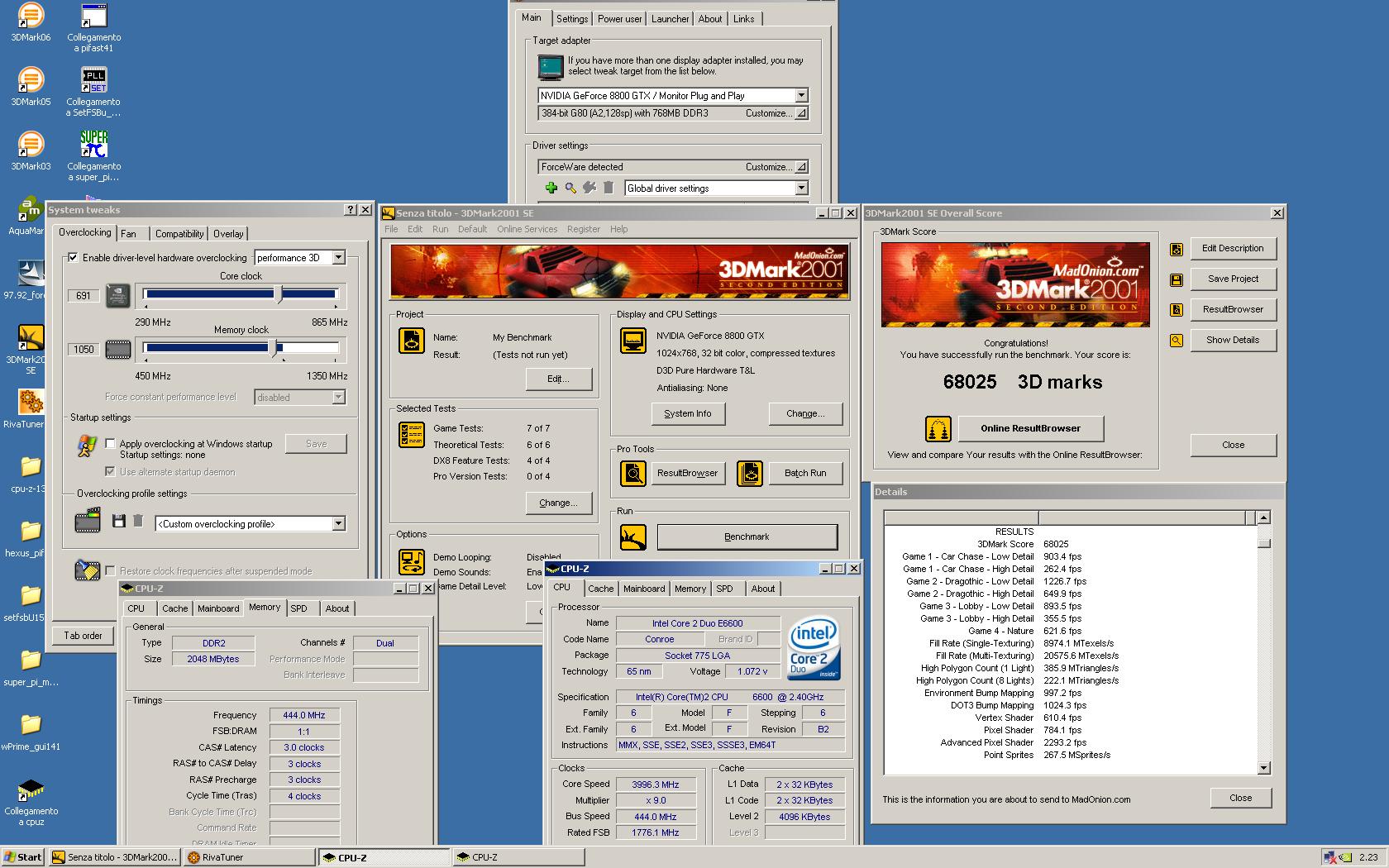Switch to the Fan tab in System tweaks
The height and width of the screenshot is (868, 1389).
coord(129,234)
